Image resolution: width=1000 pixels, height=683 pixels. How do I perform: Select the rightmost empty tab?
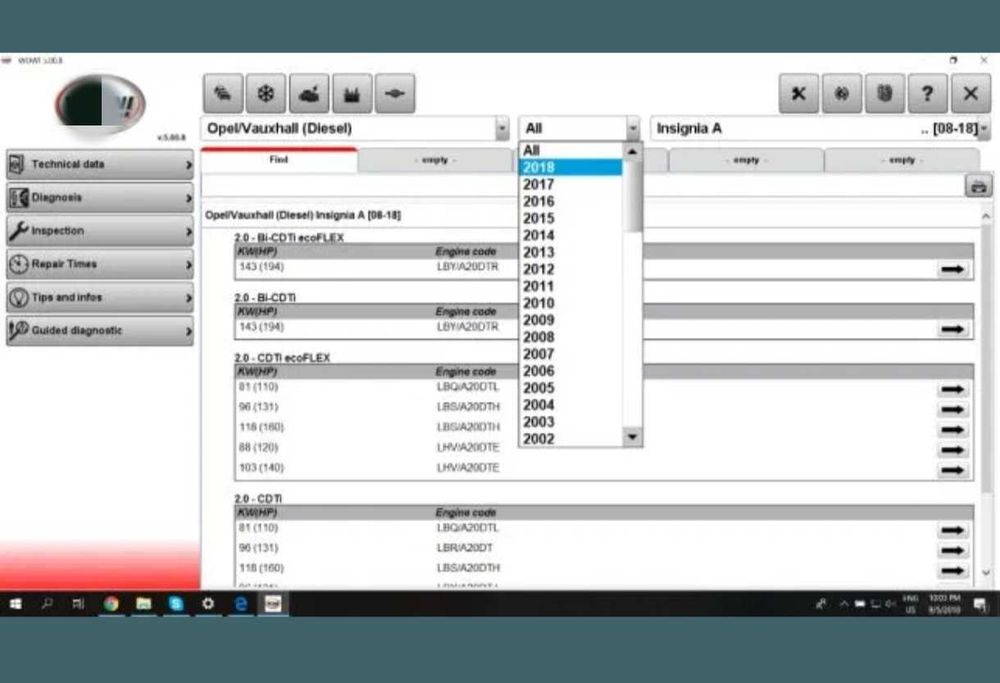point(902,160)
